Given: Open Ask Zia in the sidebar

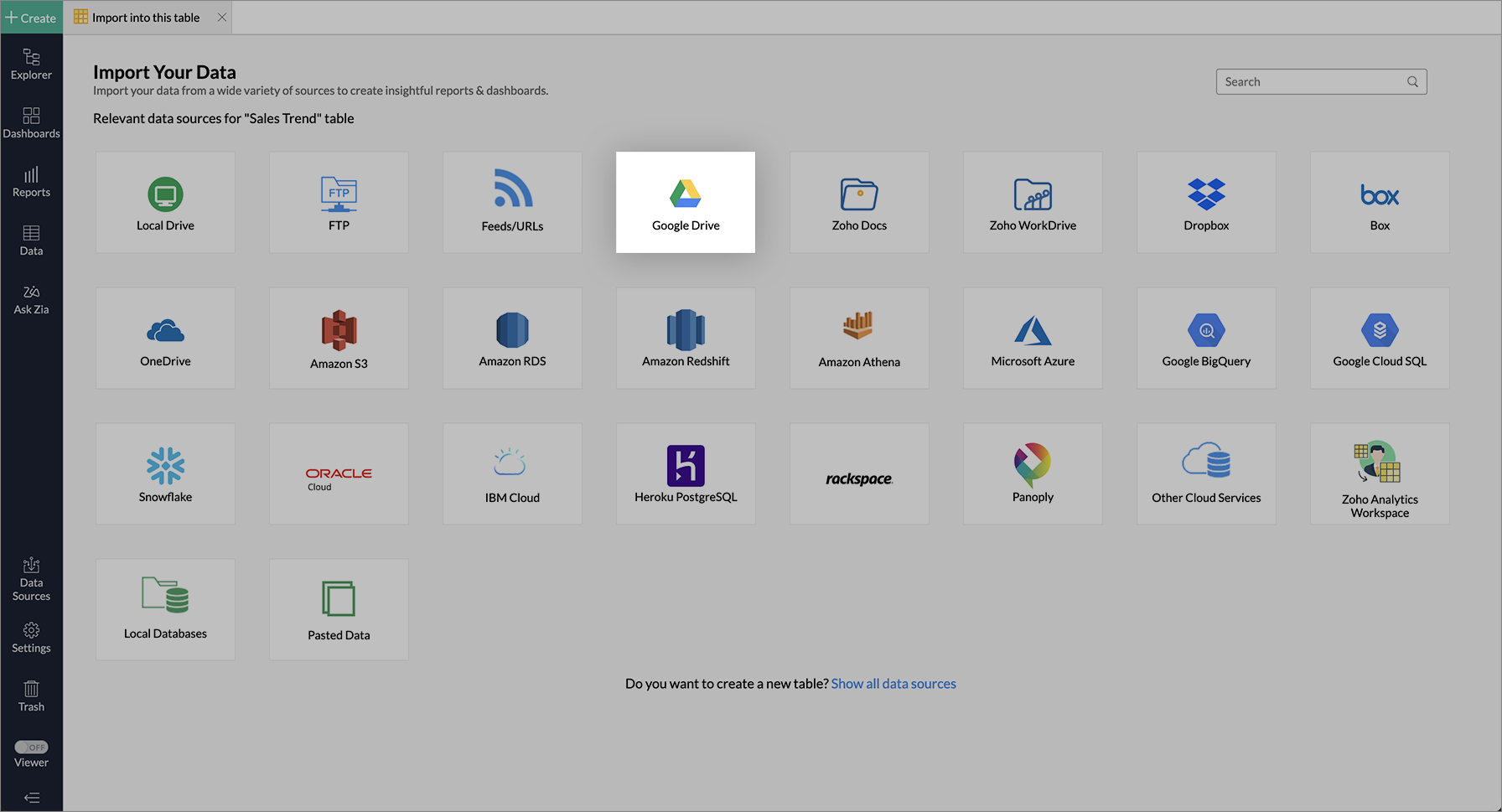Looking at the screenshot, I should [x=31, y=299].
